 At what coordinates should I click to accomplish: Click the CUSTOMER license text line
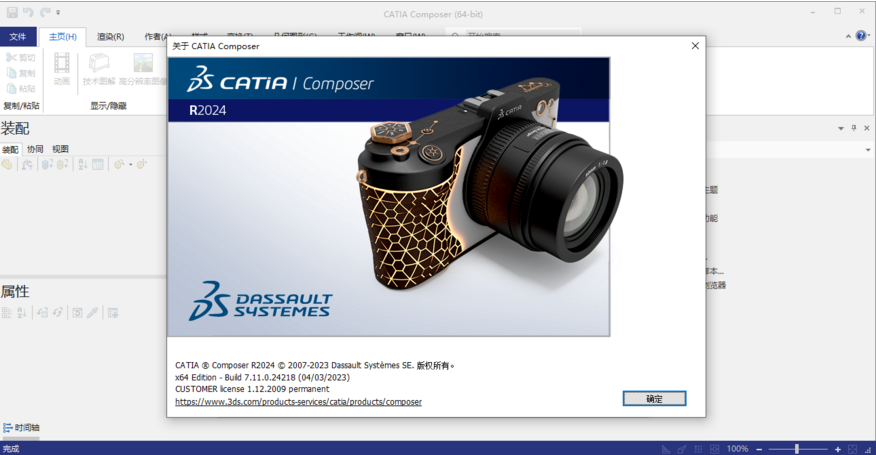click(252, 389)
